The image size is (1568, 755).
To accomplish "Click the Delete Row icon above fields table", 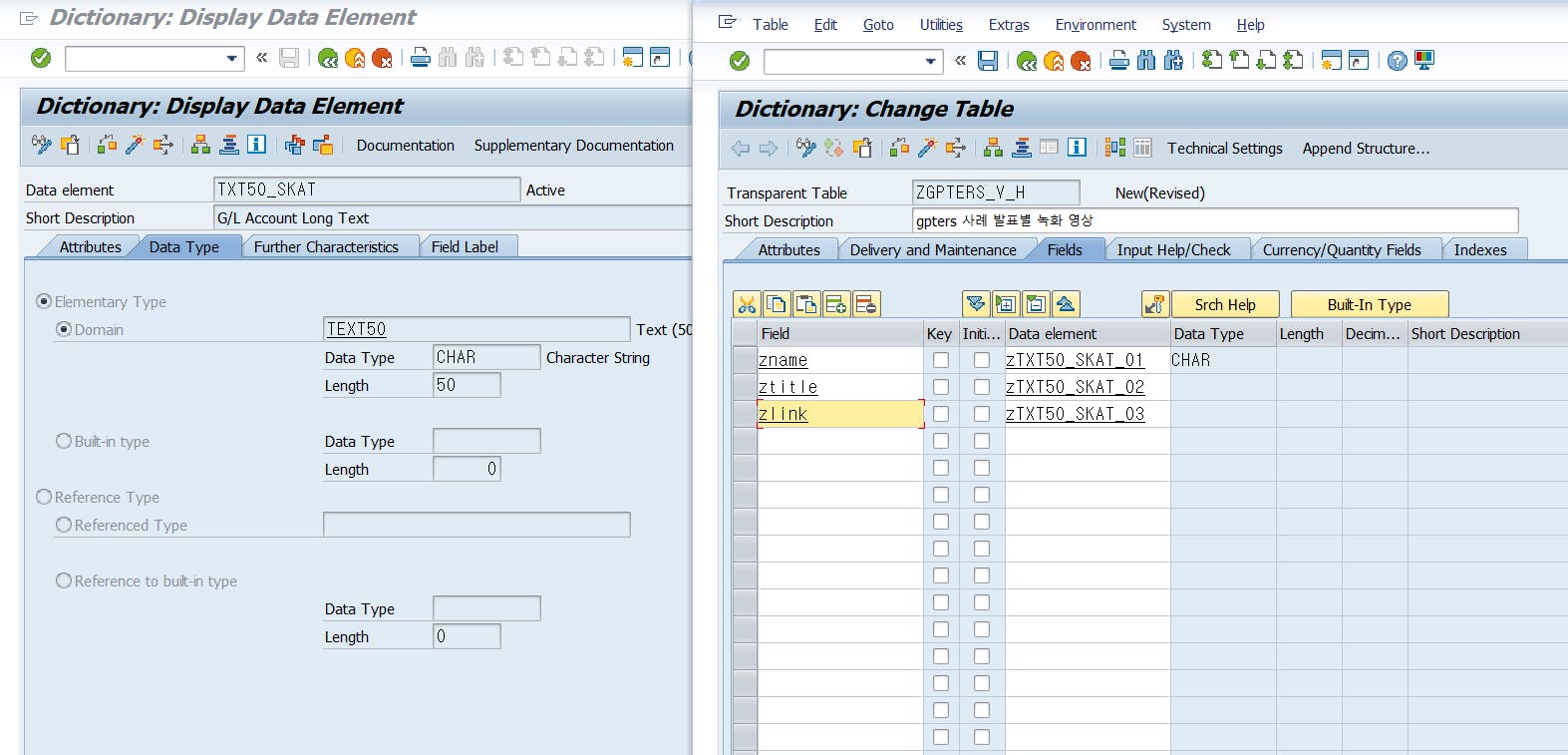I will 866,305.
